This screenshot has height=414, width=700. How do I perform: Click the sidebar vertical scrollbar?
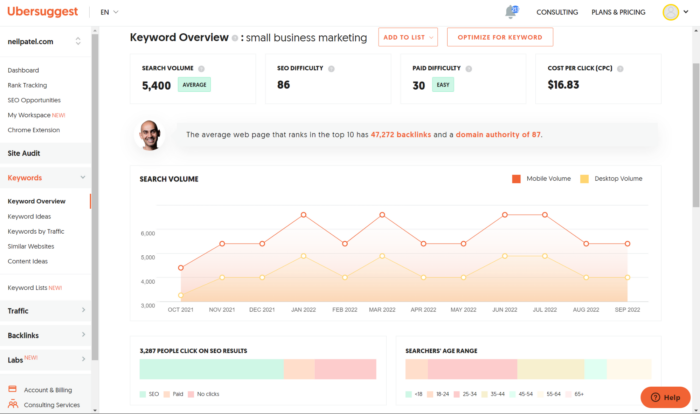point(95,197)
